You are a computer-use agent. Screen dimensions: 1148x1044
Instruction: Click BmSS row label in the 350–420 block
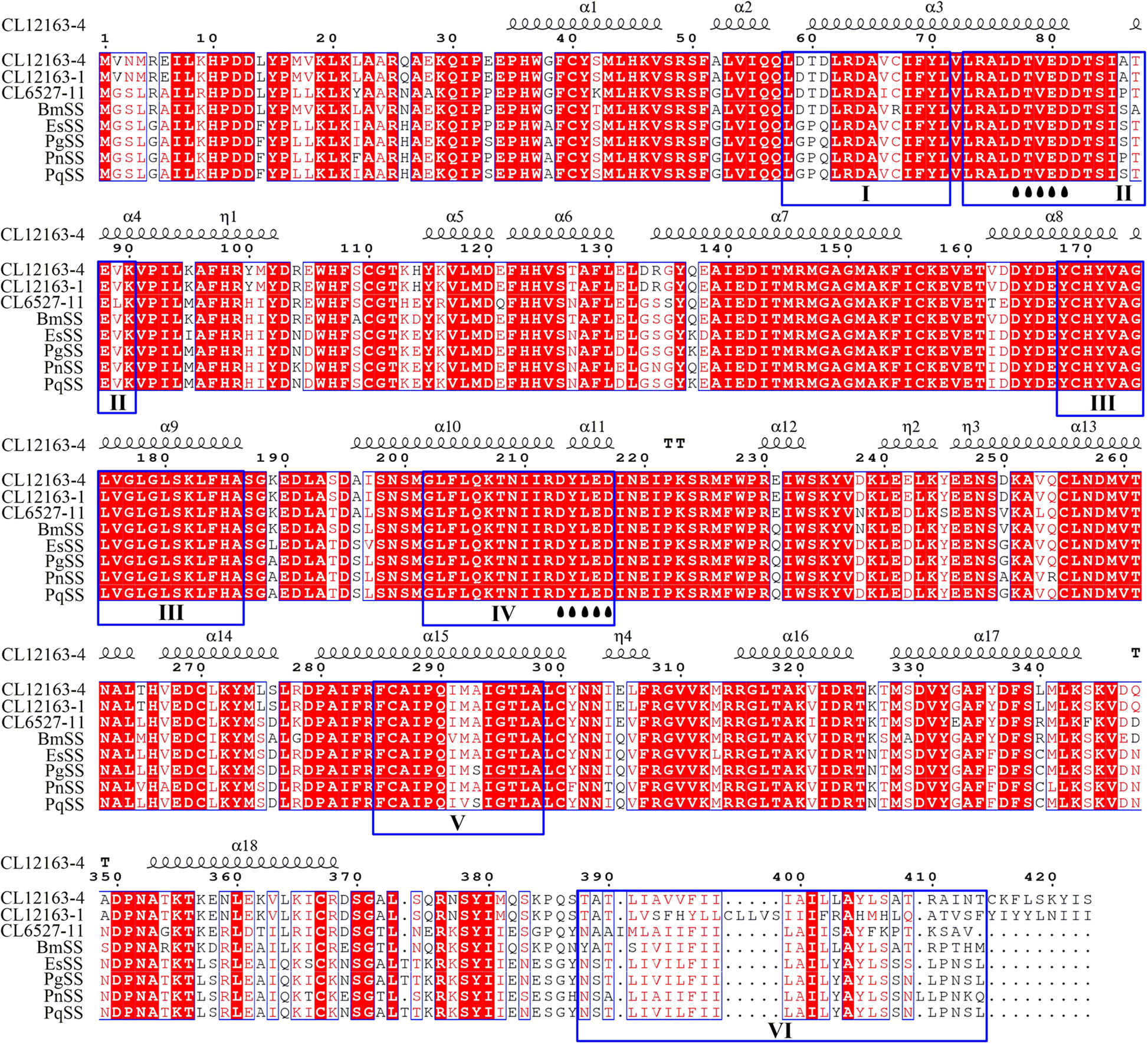[60, 948]
